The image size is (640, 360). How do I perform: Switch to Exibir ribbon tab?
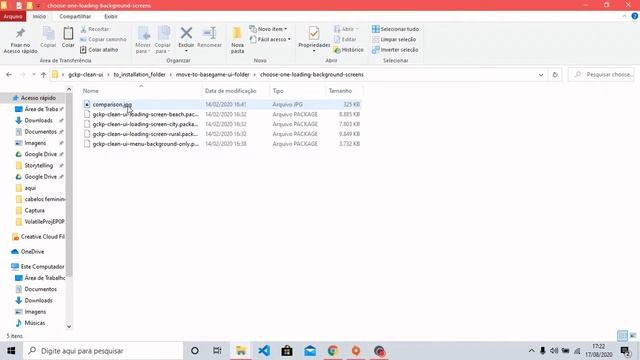[x=111, y=16]
